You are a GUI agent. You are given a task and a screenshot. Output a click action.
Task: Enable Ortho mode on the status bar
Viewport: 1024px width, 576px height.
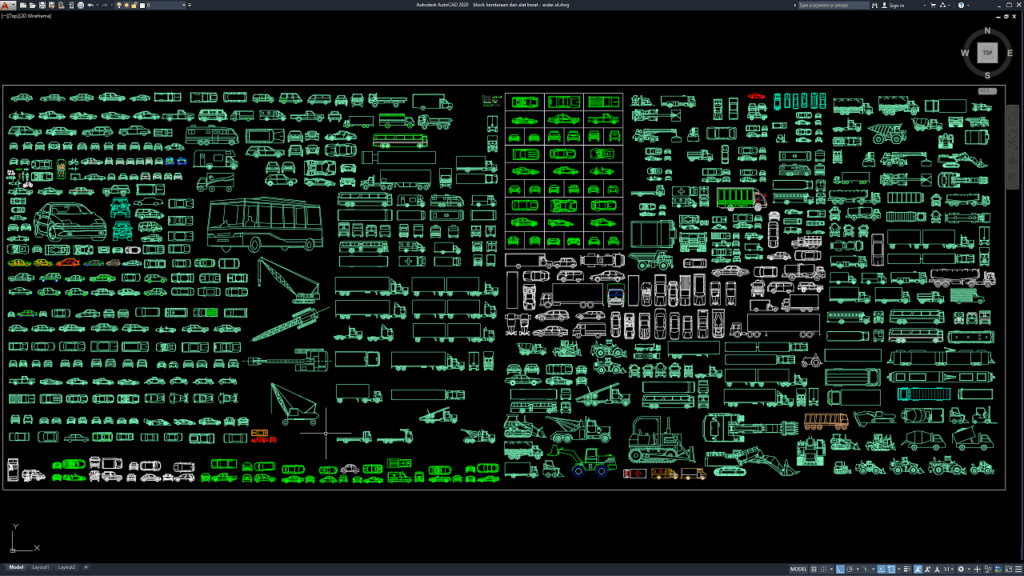coord(840,568)
